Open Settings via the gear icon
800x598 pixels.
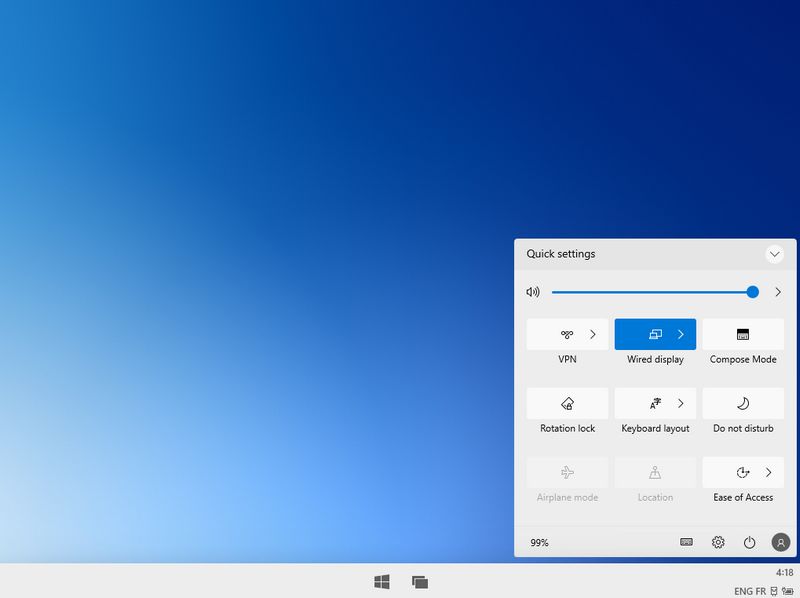[x=717, y=542]
